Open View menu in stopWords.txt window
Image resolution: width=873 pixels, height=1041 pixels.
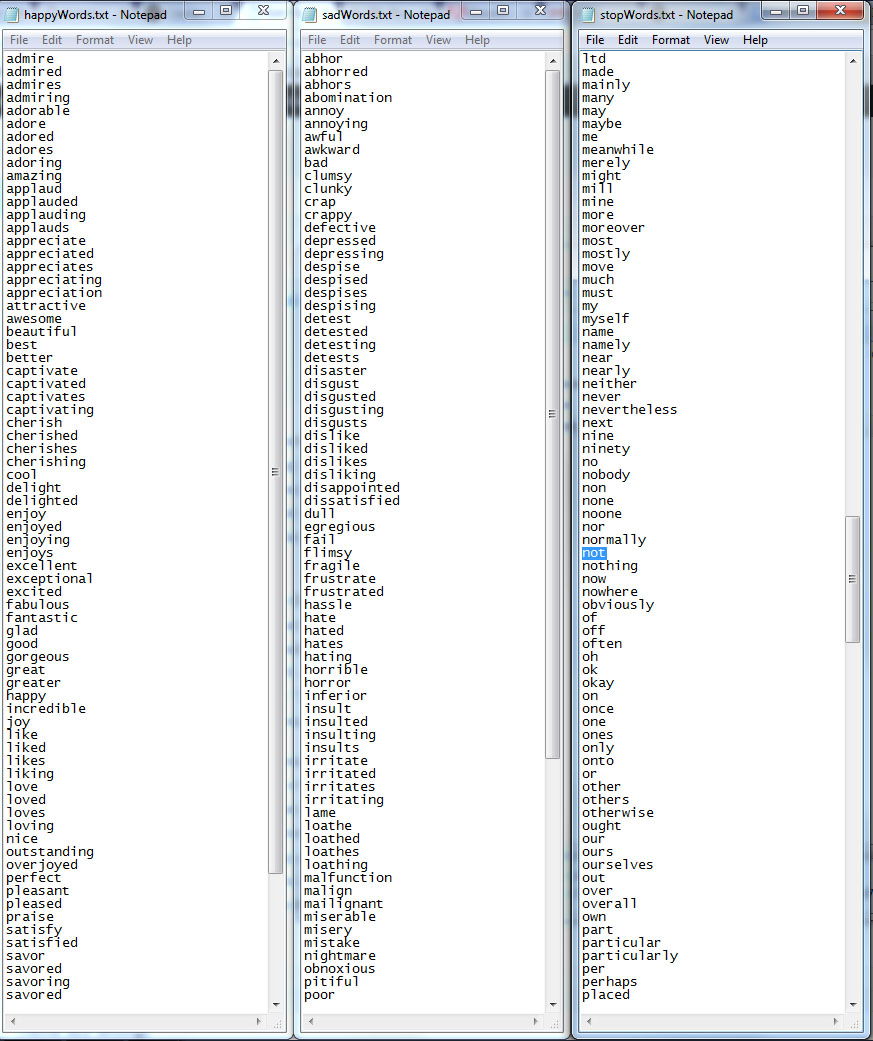(x=716, y=40)
